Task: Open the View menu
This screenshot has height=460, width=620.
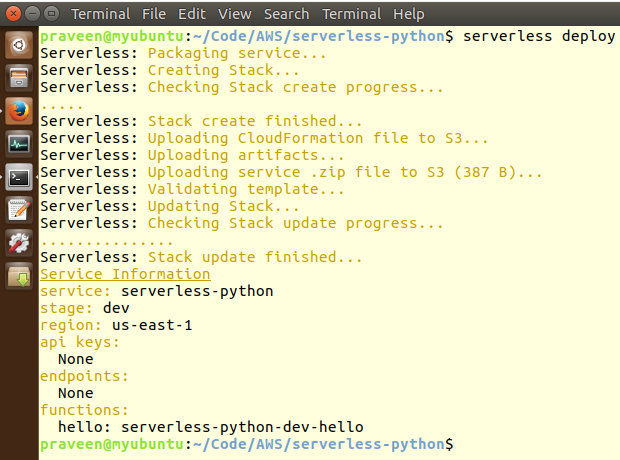Action: pyautogui.click(x=234, y=14)
